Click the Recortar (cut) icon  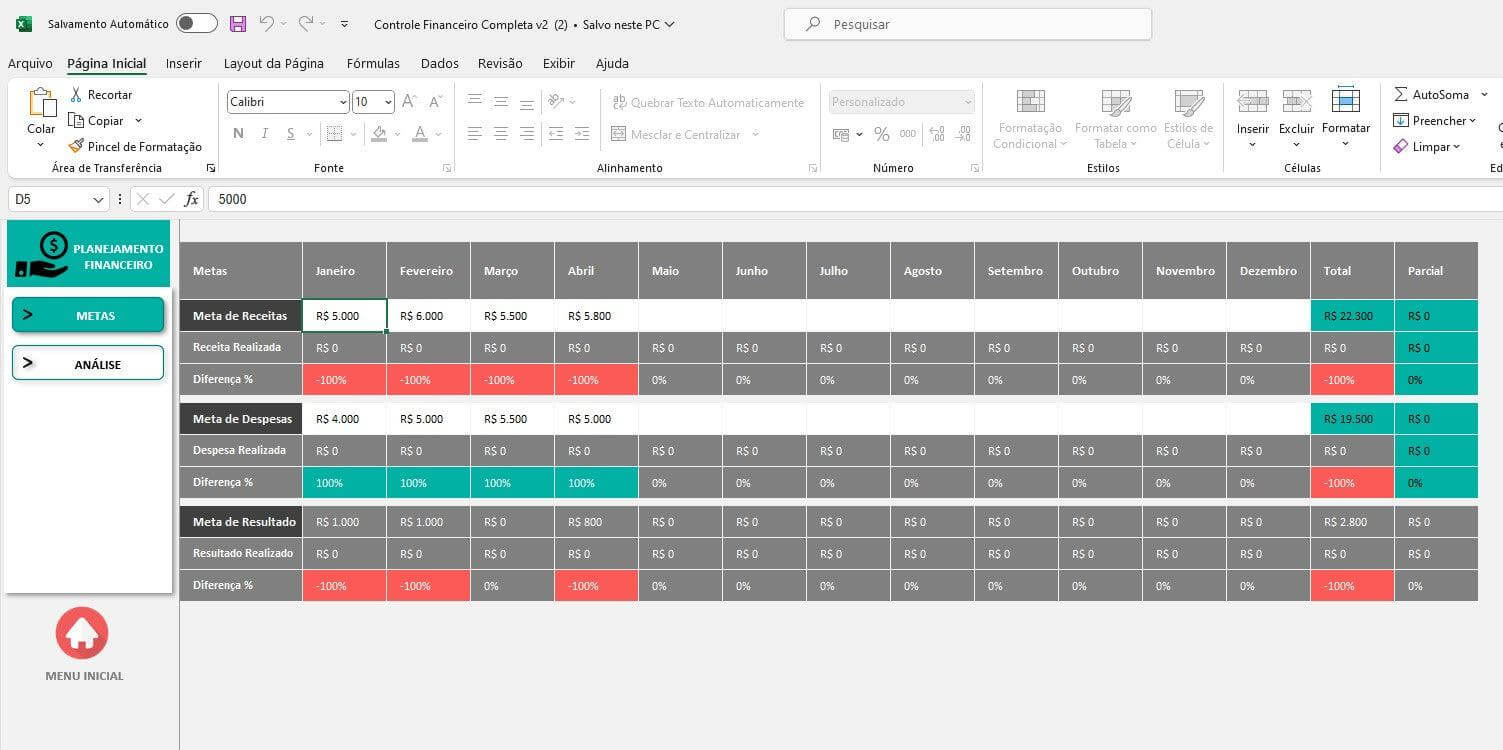74,94
